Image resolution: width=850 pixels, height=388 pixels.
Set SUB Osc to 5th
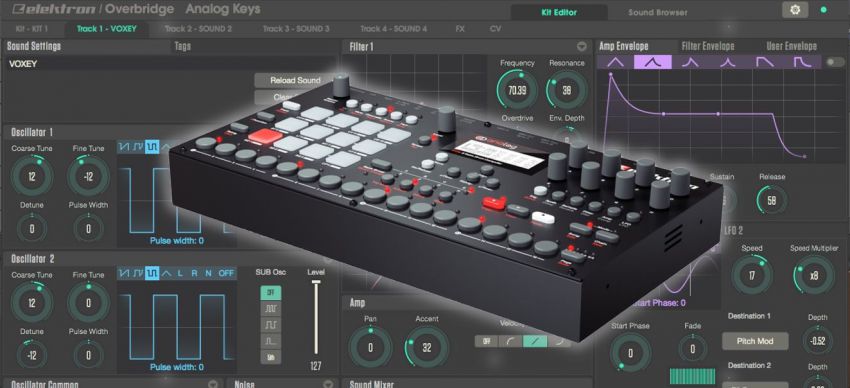point(271,357)
